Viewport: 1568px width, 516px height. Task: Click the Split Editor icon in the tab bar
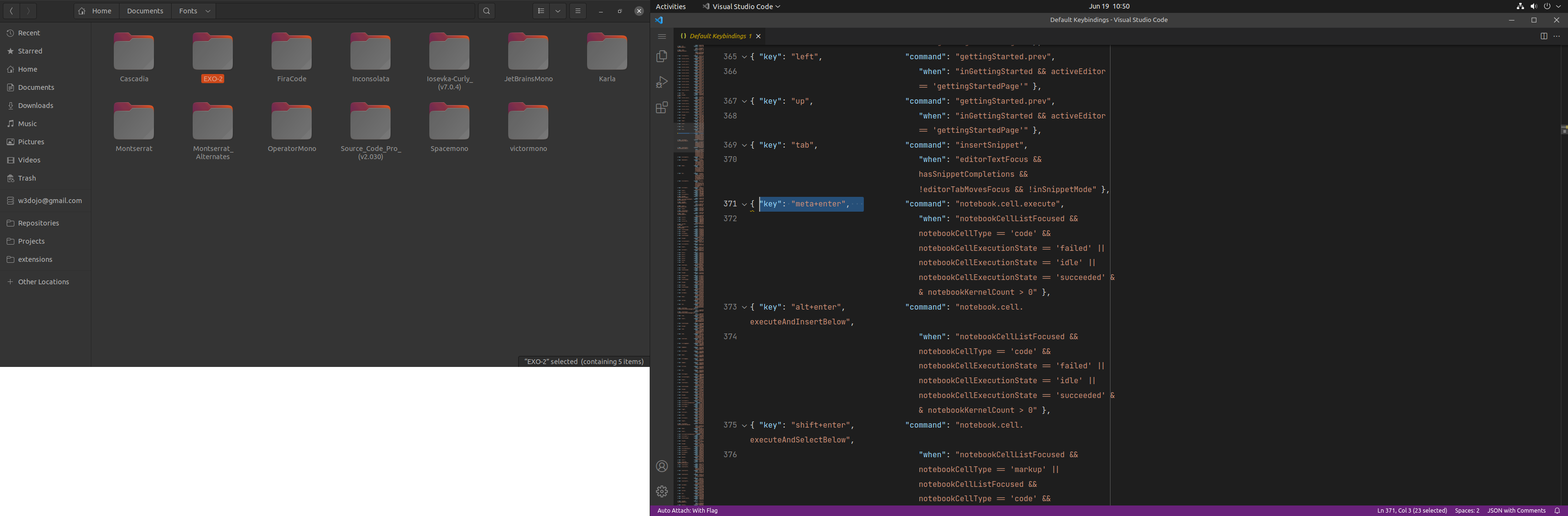[1544, 36]
